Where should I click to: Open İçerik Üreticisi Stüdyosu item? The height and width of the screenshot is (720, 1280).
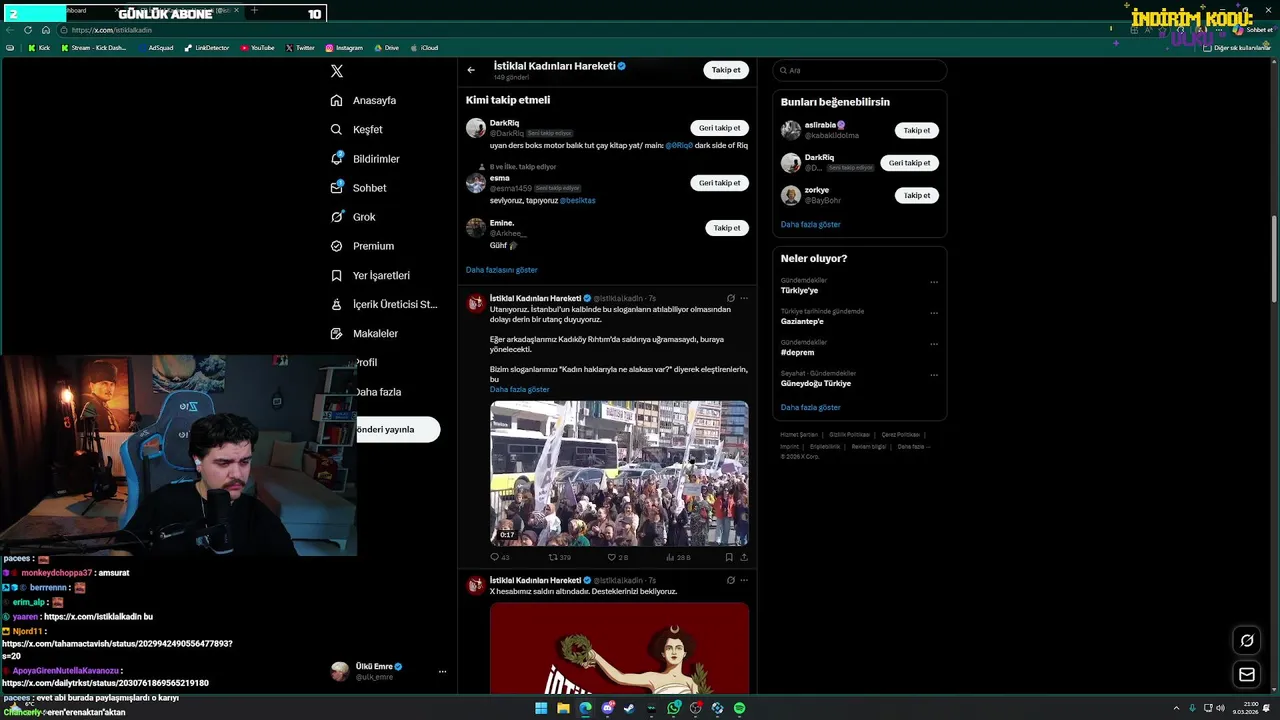click(x=384, y=304)
